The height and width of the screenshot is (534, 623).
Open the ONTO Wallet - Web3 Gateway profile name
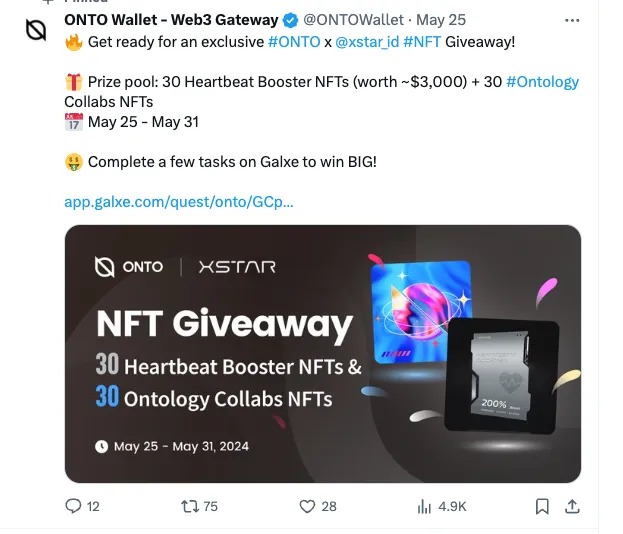tap(170, 20)
